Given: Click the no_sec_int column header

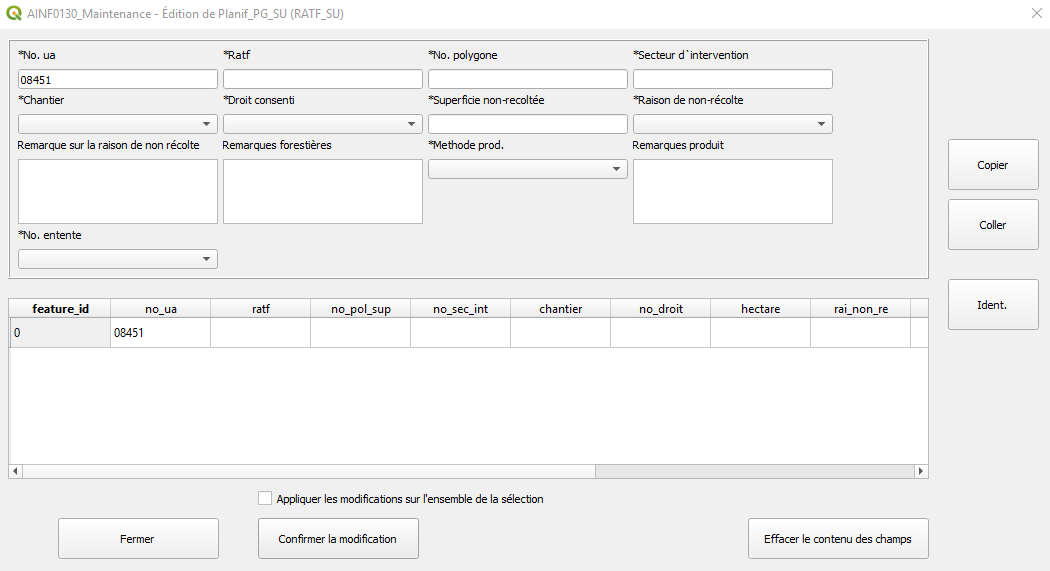Looking at the screenshot, I should [460, 309].
